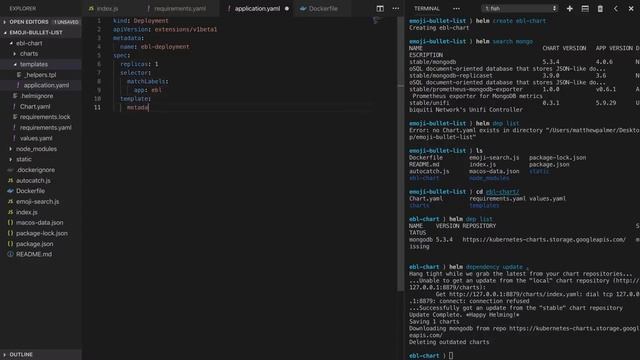Image resolution: width=640 pixels, height=360 pixels.
Task: Click 'matchLabels:' line in editor
Action: click(x=147, y=81)
